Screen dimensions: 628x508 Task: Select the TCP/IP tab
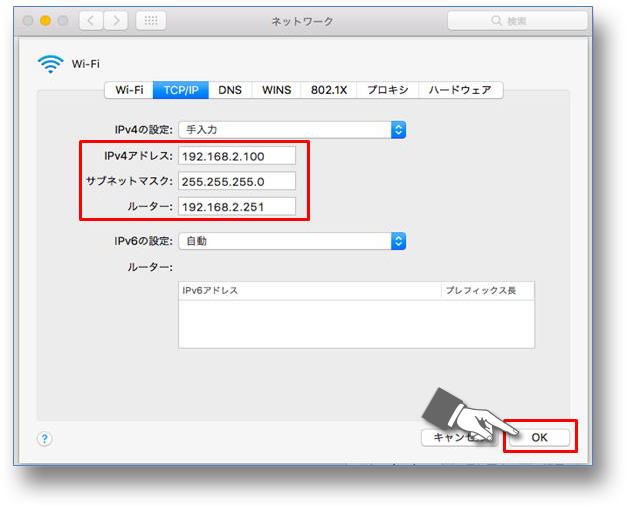tap(181, 90)
